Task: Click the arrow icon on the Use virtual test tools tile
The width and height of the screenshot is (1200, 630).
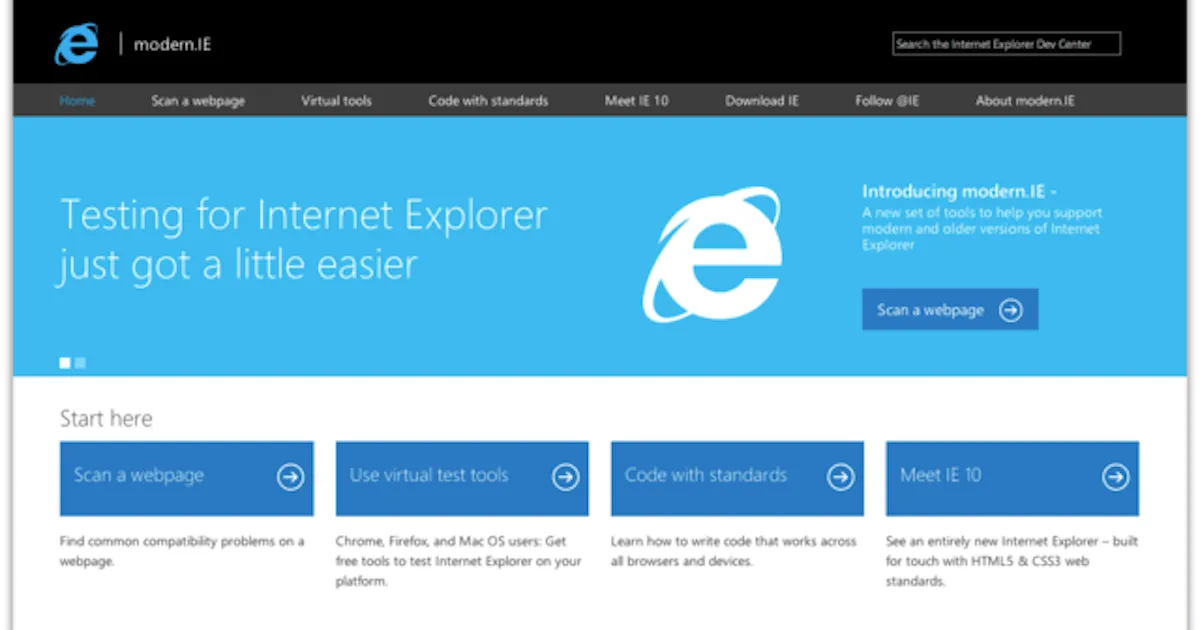Action: (566, 478)
